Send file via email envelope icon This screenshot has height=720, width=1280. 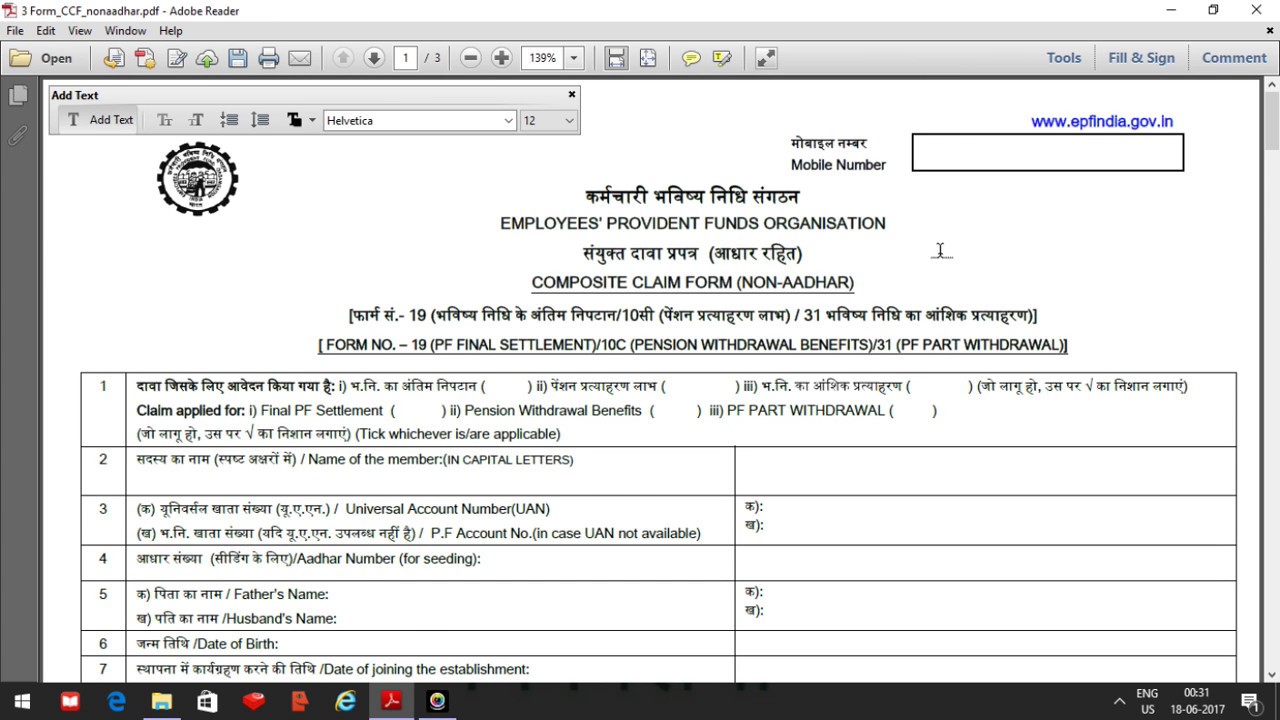point(300,58)
